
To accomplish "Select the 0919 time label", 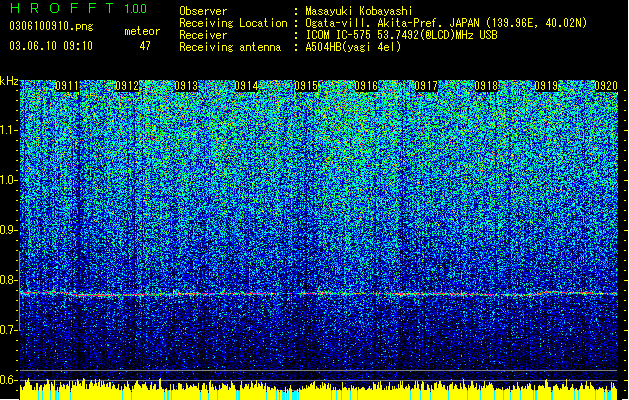I will point(546,86).
